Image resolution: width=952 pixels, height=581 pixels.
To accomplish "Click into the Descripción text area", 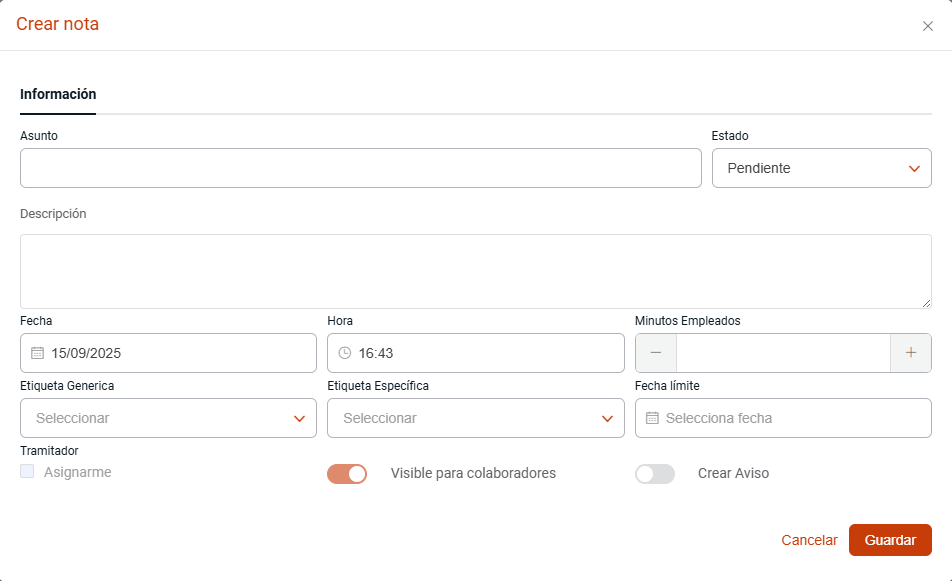I will coord(475,271).
